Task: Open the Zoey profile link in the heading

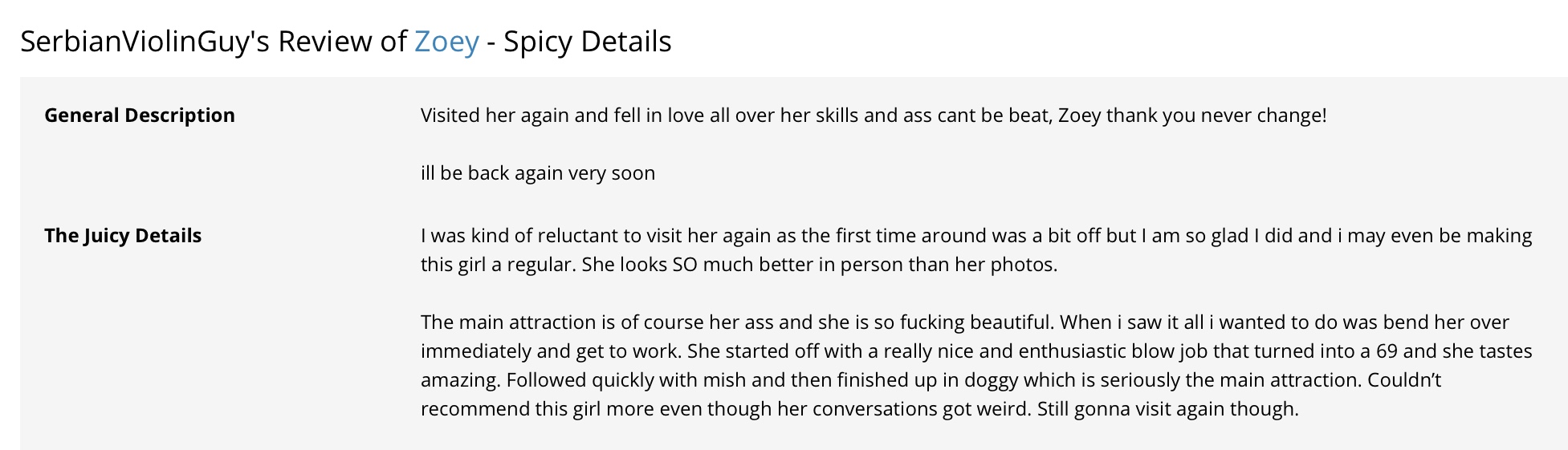Action: click(x=446, y=42)
